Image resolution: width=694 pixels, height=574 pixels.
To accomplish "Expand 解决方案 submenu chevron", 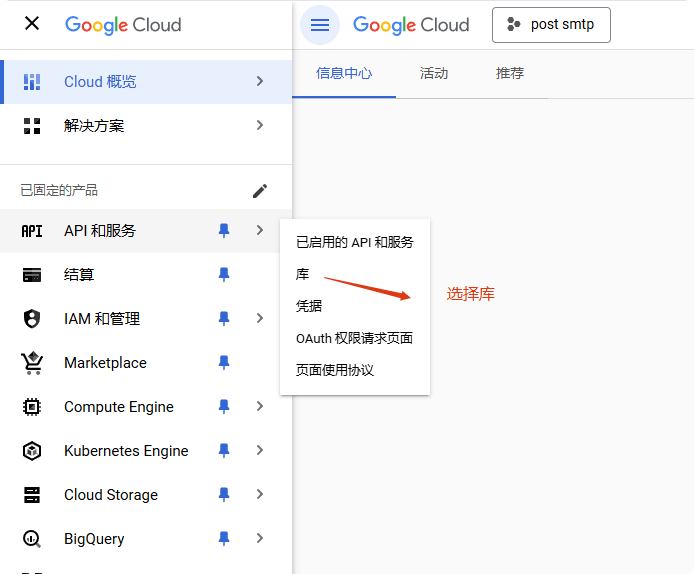I will coord(260,125).
